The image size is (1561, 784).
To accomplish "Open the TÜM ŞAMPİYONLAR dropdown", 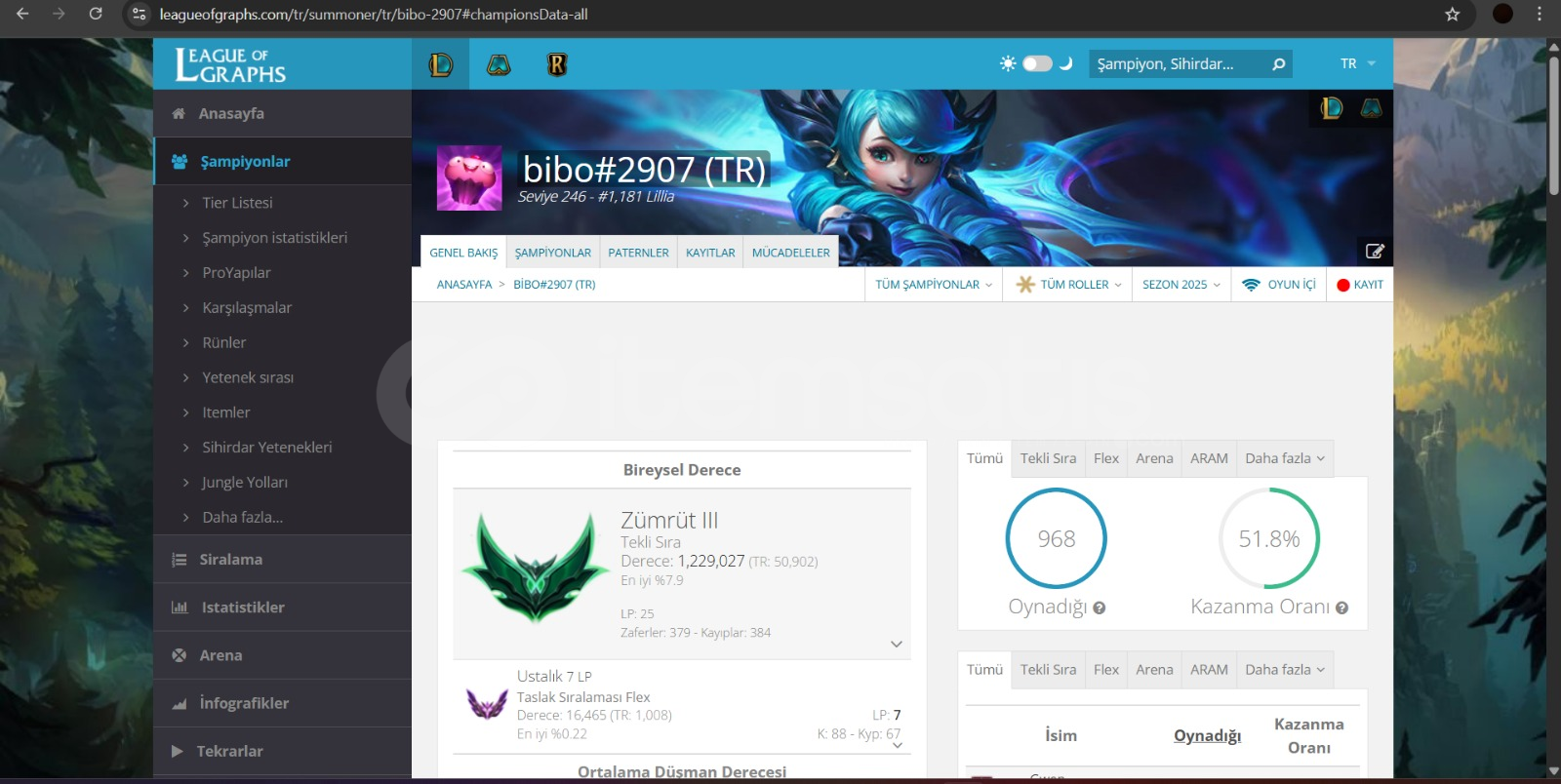I will click(x=934, y=285).
